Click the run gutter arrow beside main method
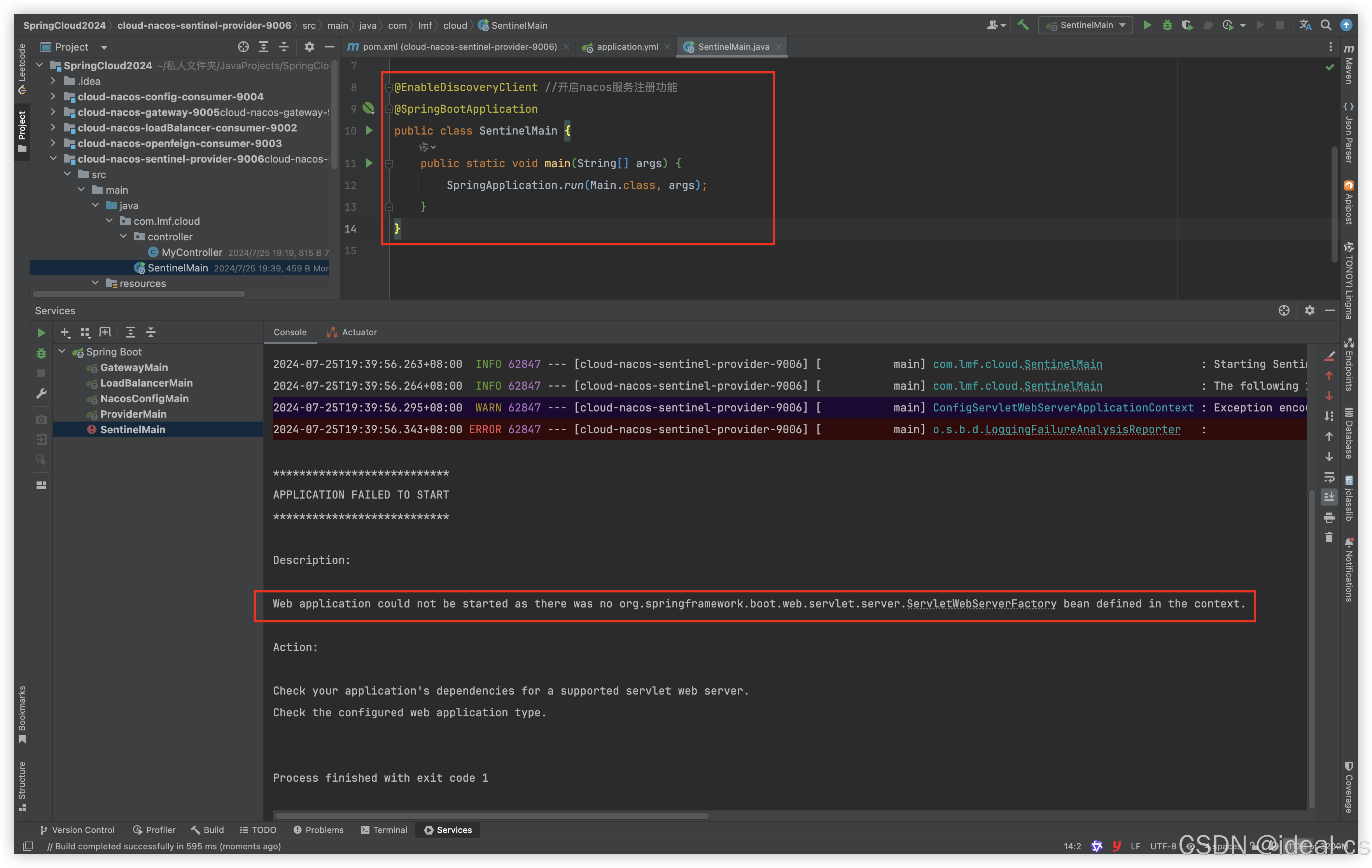Viewport: 1372px width, 868px height. pos(369,164)
